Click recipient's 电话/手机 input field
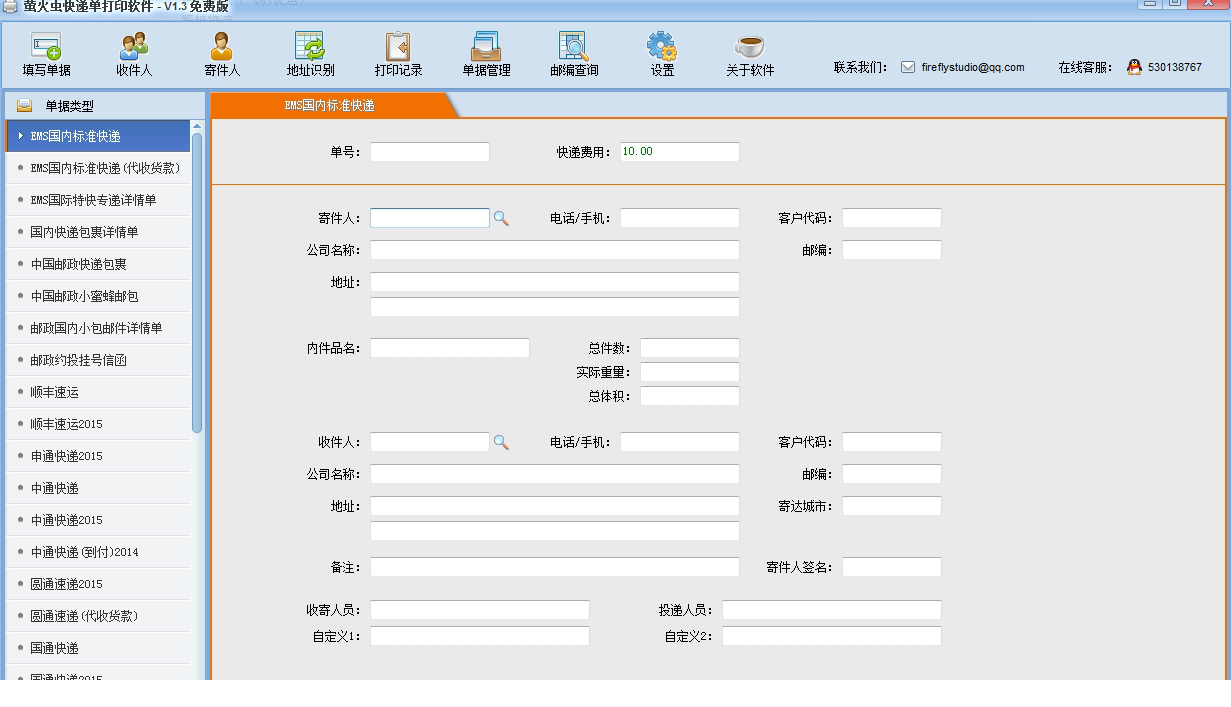Image resolution: width=1231 pixels, height=707 pixels. point(680,442)
